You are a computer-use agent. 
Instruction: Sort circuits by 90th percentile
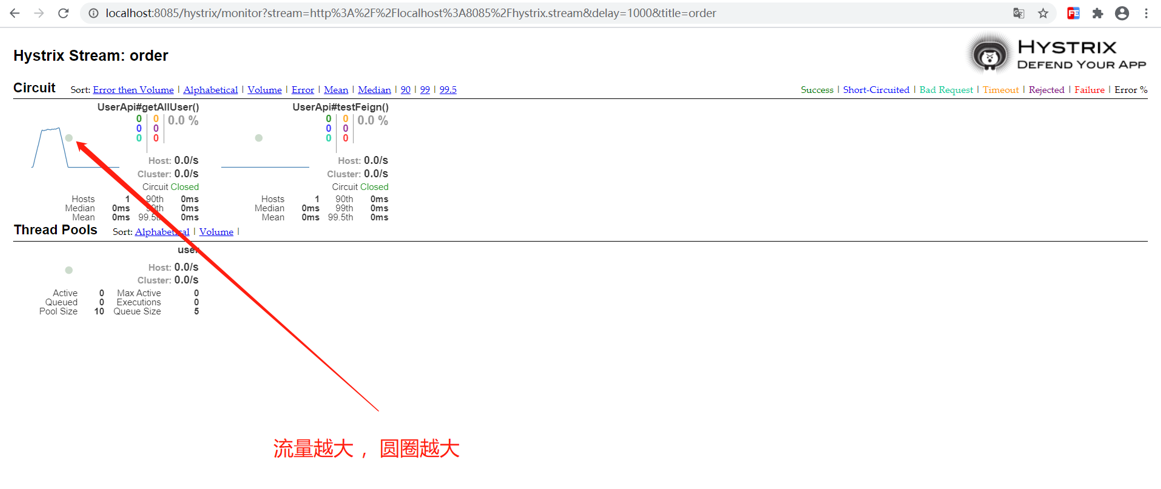(406, 90)
